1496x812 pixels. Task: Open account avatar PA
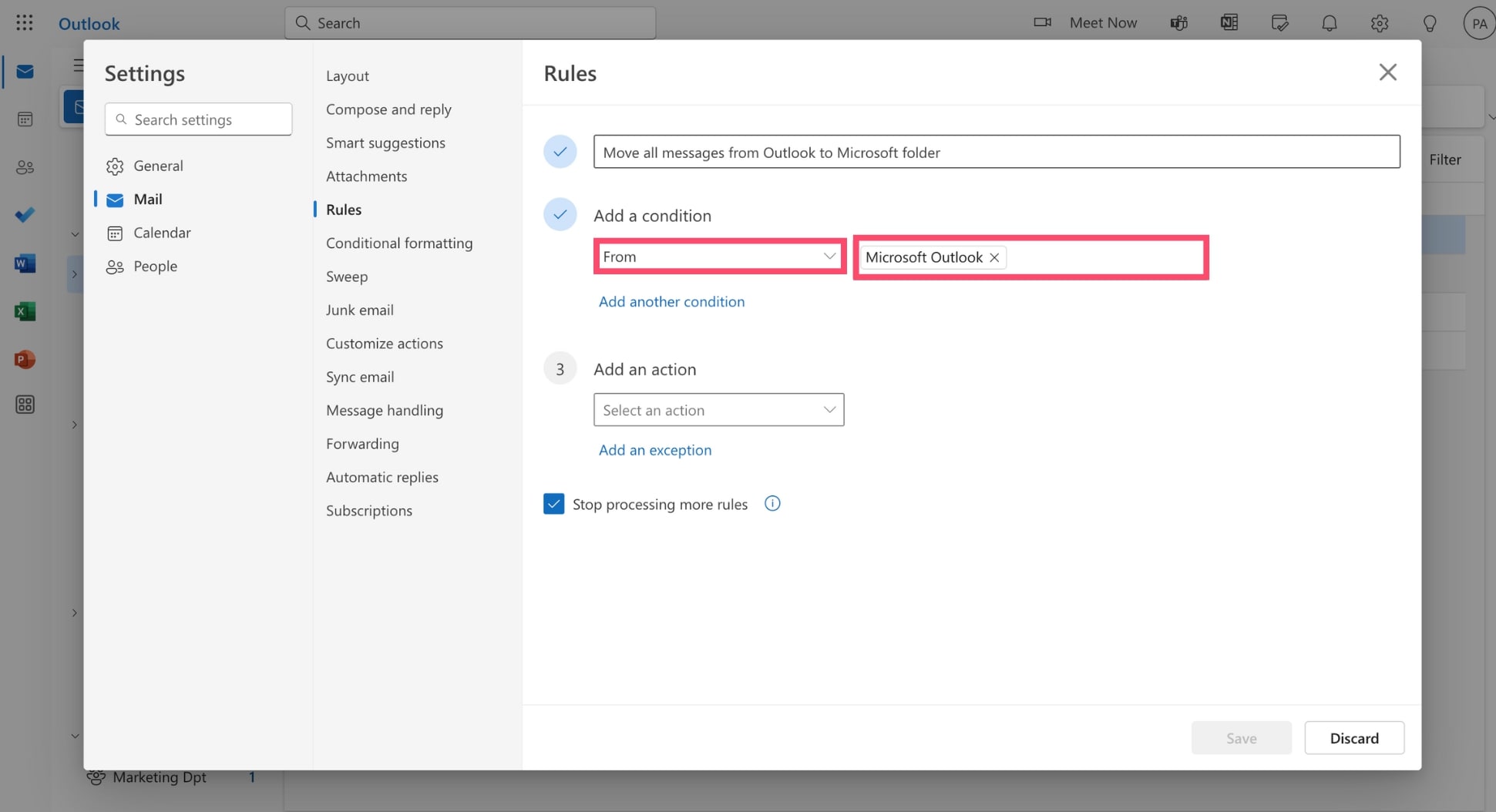coord(1479,23)
